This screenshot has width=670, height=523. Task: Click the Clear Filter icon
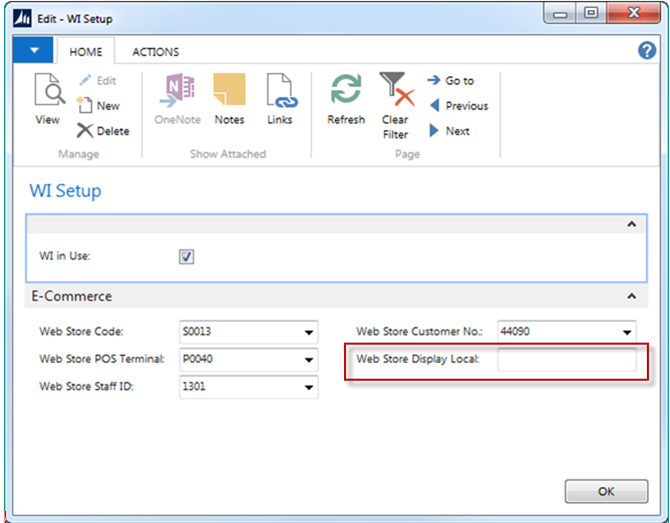click(x=397, y=89)
